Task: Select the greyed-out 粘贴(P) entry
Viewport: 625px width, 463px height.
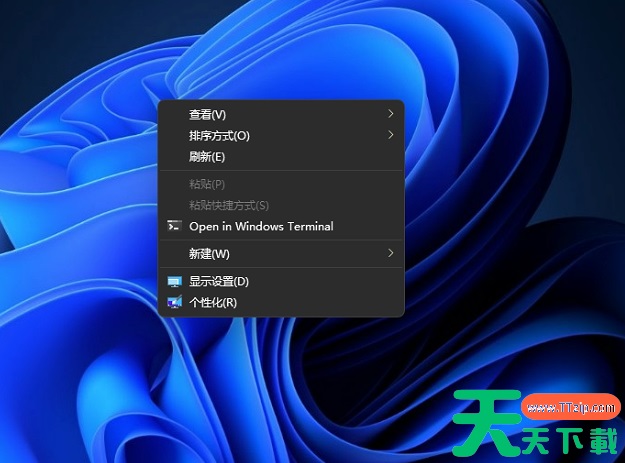Action: pyautogui.click(x=282, y=184)
